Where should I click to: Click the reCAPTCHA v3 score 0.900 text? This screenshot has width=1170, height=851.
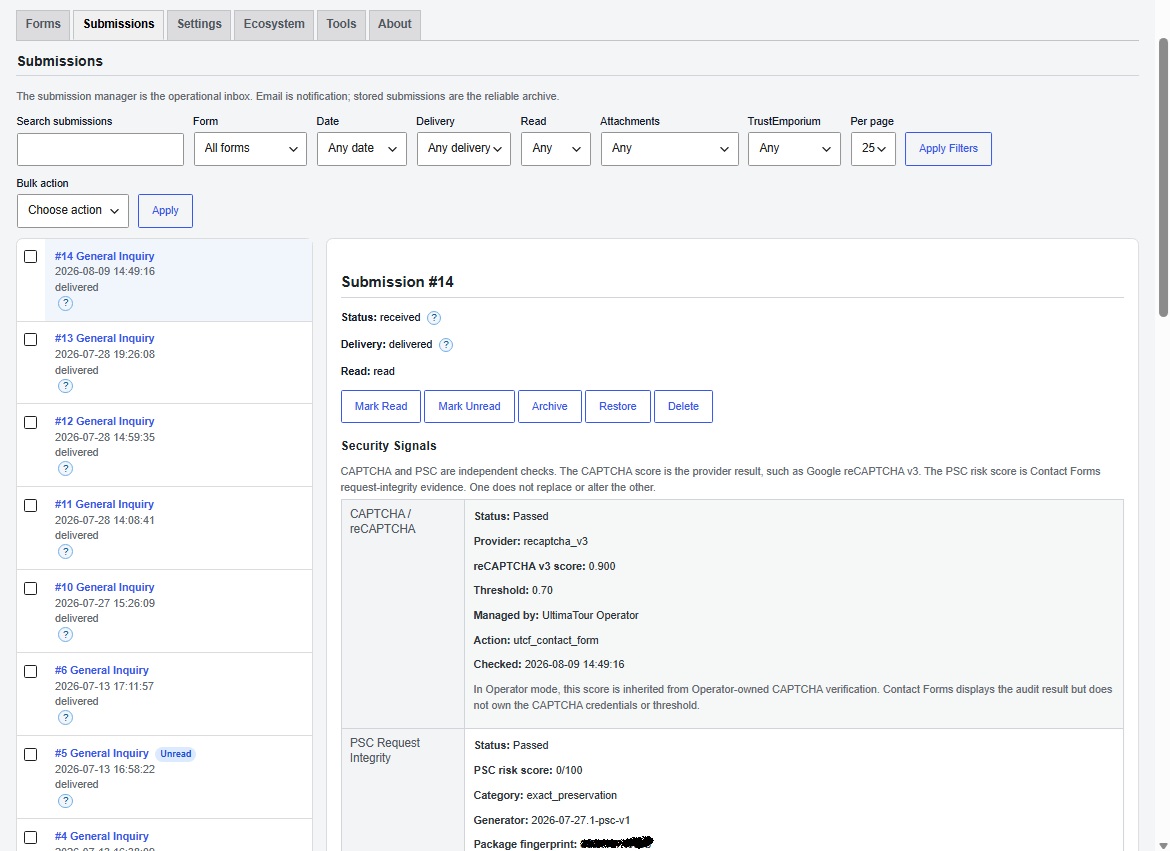(545, 566)
